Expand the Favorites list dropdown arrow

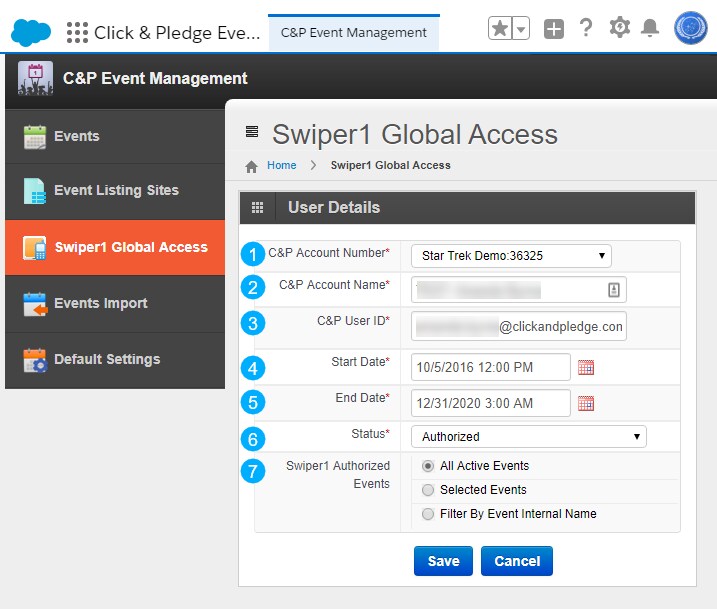pos(521,29)
